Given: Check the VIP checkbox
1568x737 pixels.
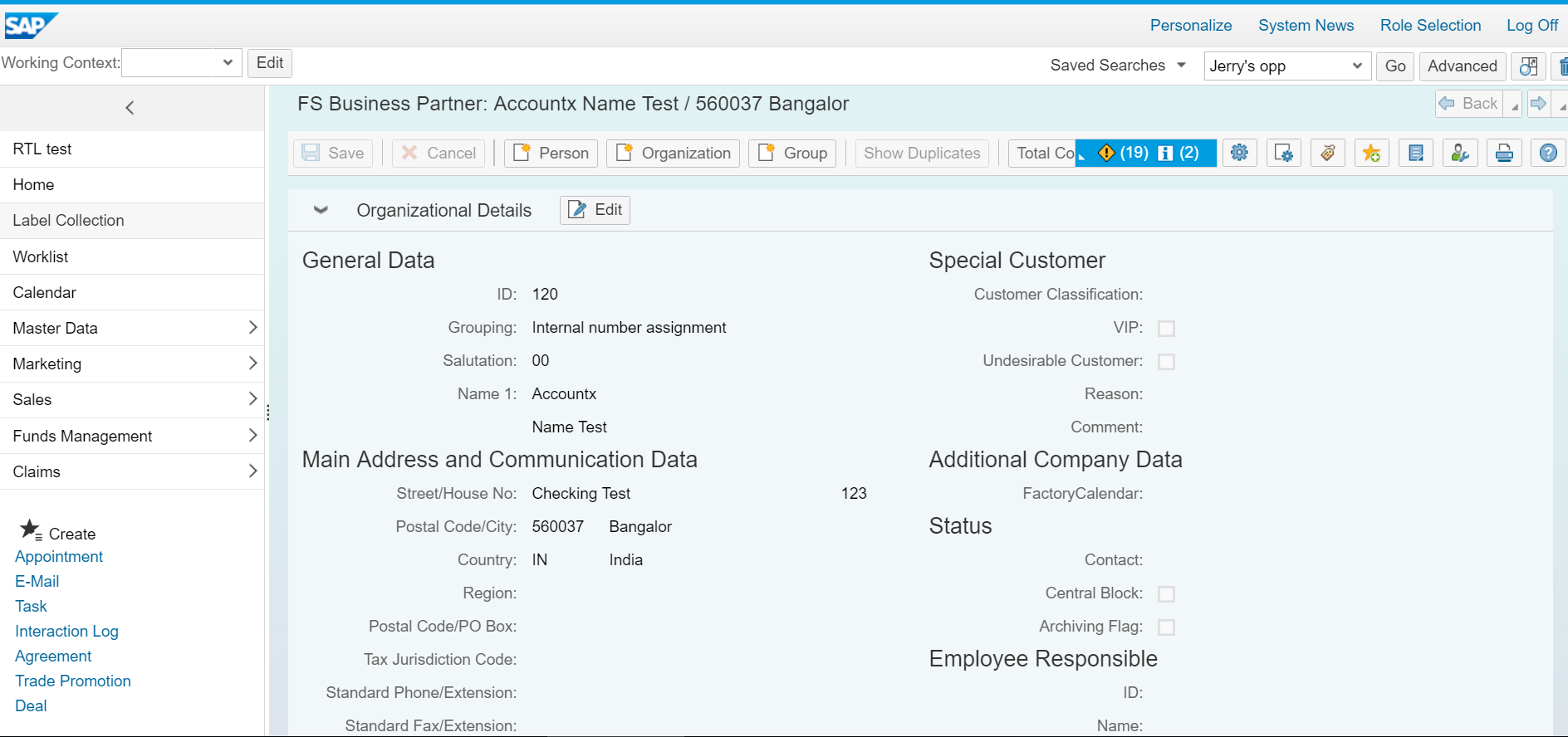Looking at the screenshot, I should [x=1166, y=328].
